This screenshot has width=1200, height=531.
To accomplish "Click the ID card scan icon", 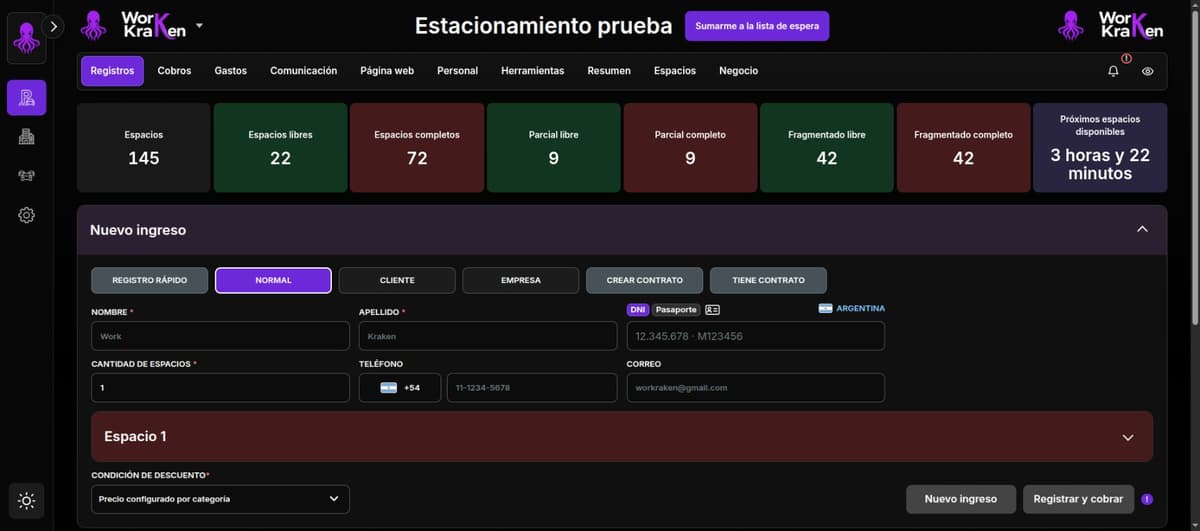I will (712, 310).
